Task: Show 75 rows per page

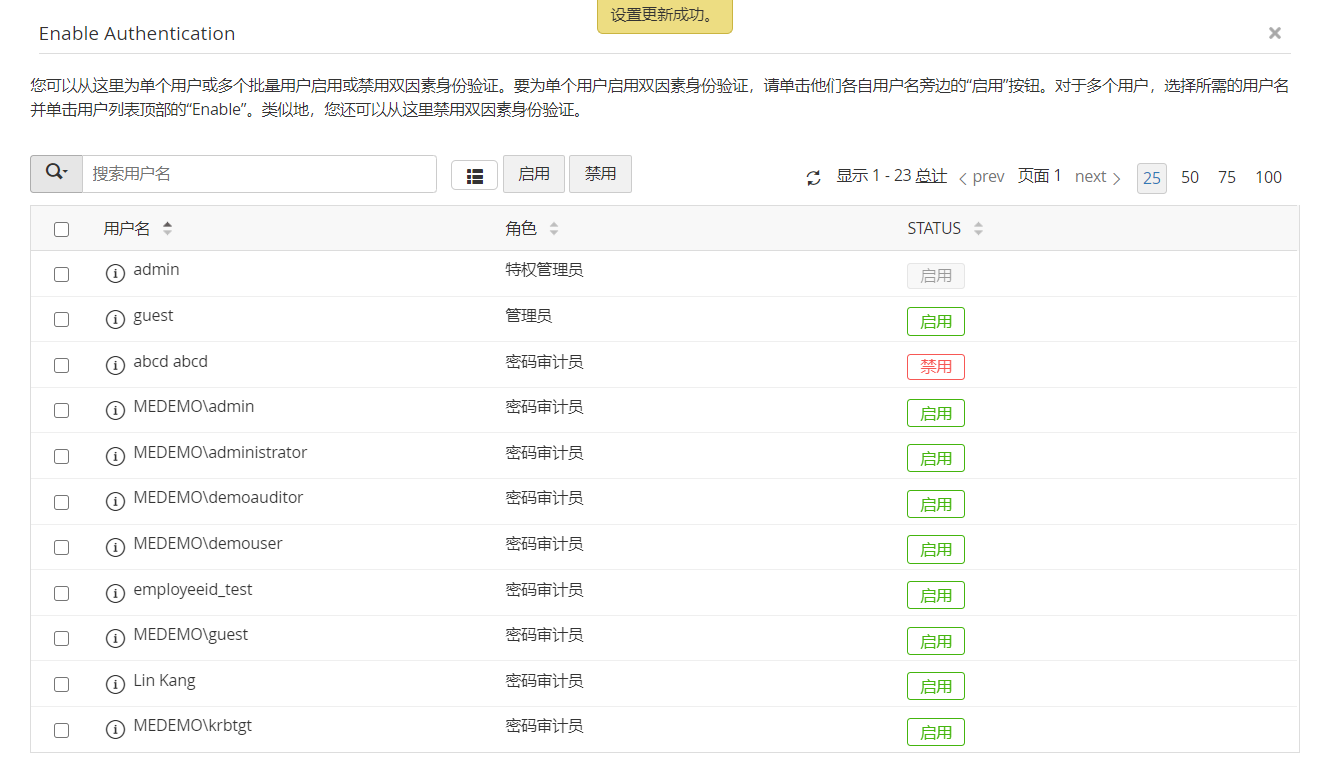Action: 1227,177
